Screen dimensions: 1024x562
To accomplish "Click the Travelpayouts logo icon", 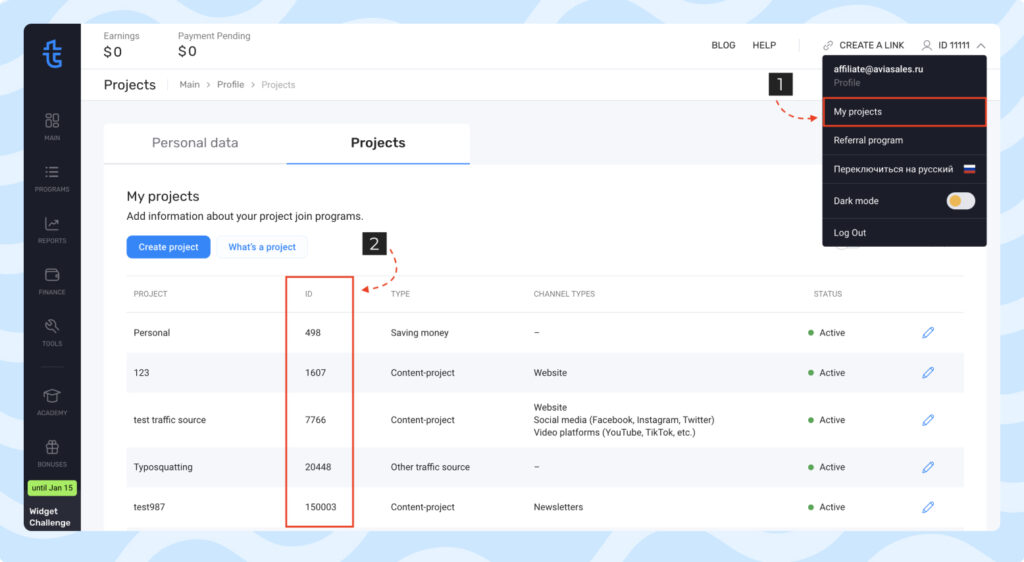I will coord(52,54).
